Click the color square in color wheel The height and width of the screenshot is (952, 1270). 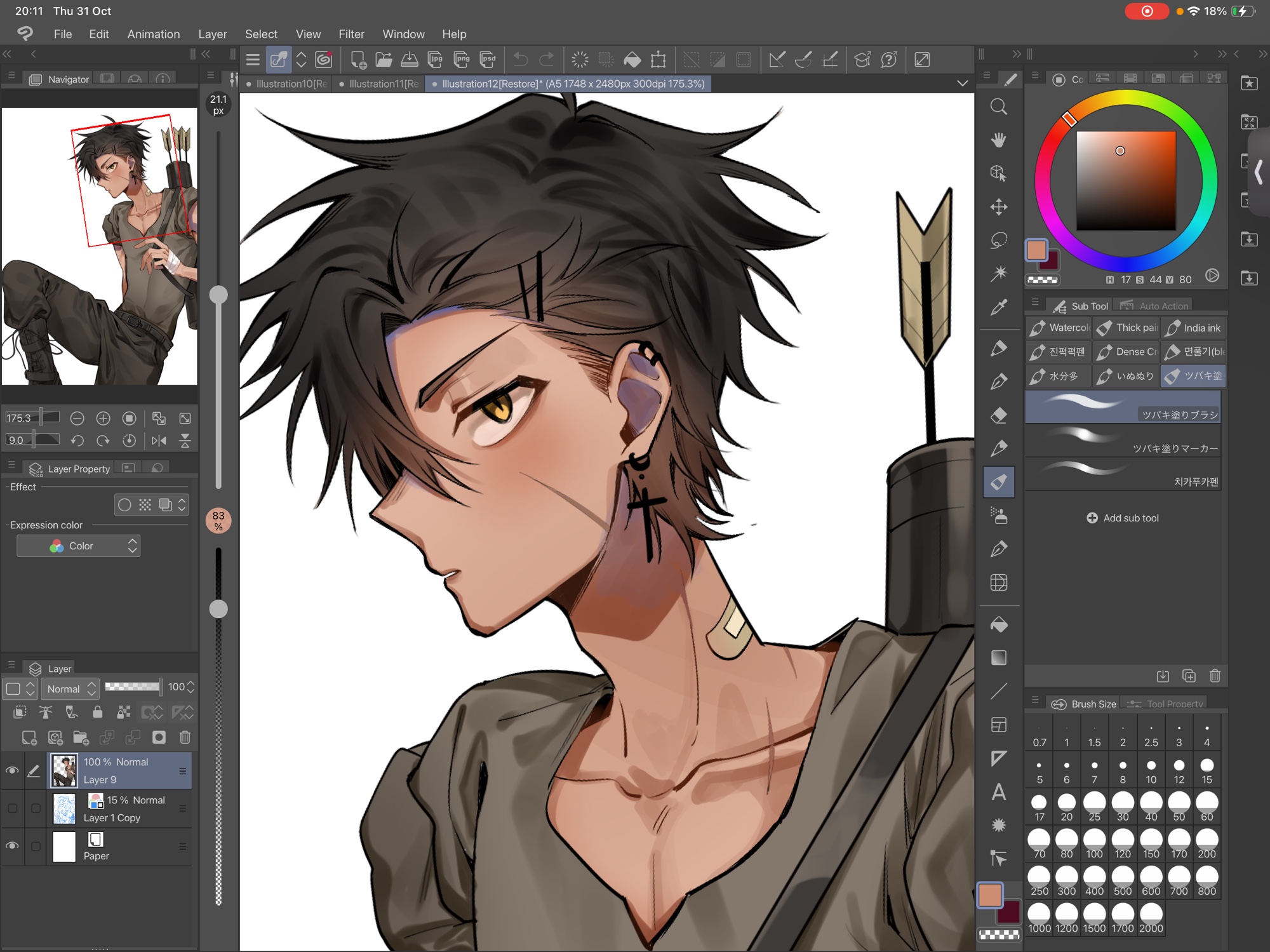[x=1125, y=180]
